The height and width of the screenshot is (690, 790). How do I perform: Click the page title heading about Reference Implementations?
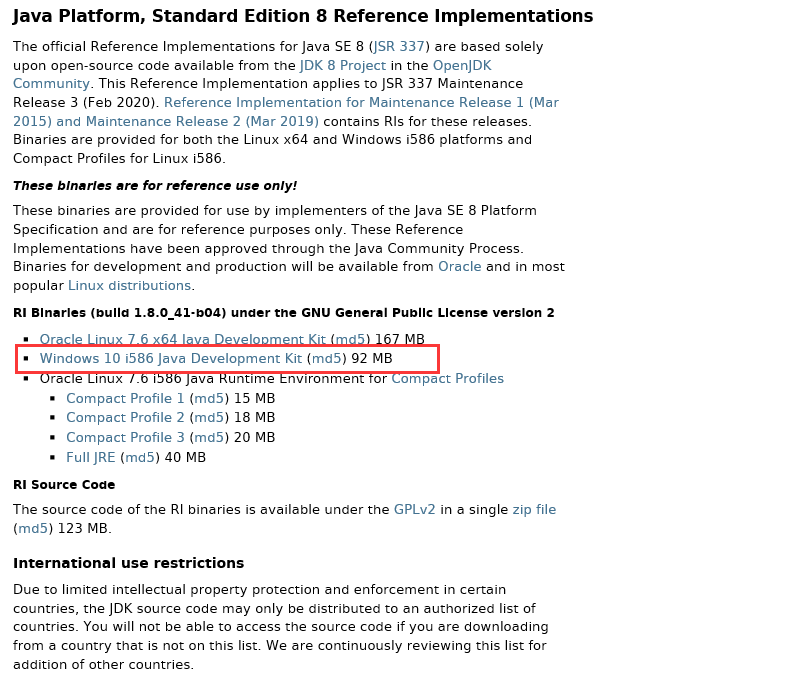[303, 16]
